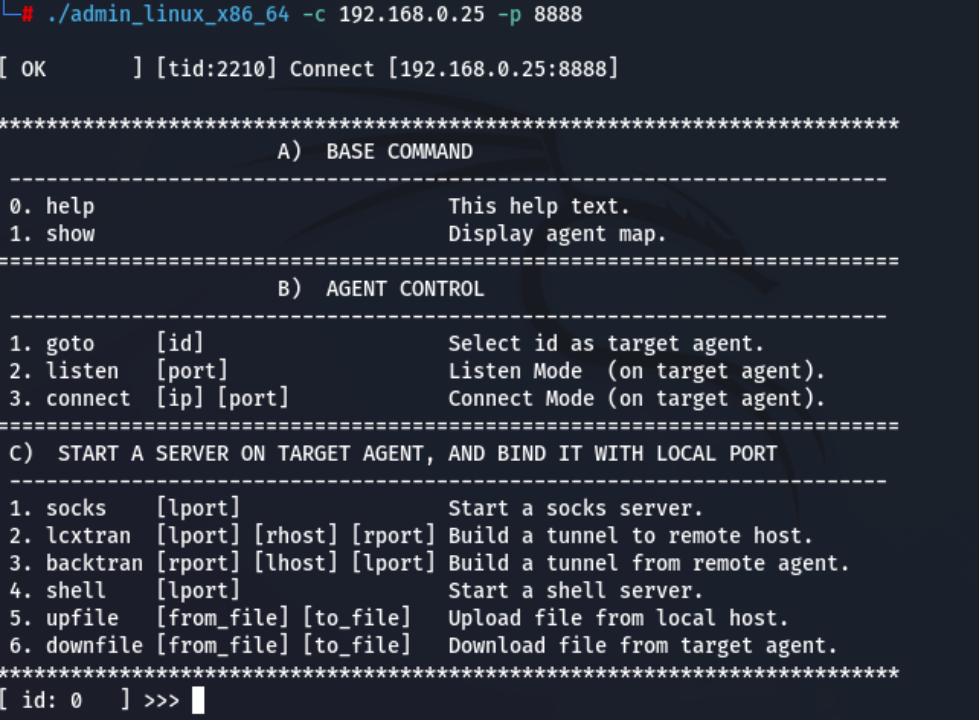Image resolution: width=979 pixels, height=720 pixels.
Task: Click the 'socks' command entry
Action: click(x=76, y=508)
